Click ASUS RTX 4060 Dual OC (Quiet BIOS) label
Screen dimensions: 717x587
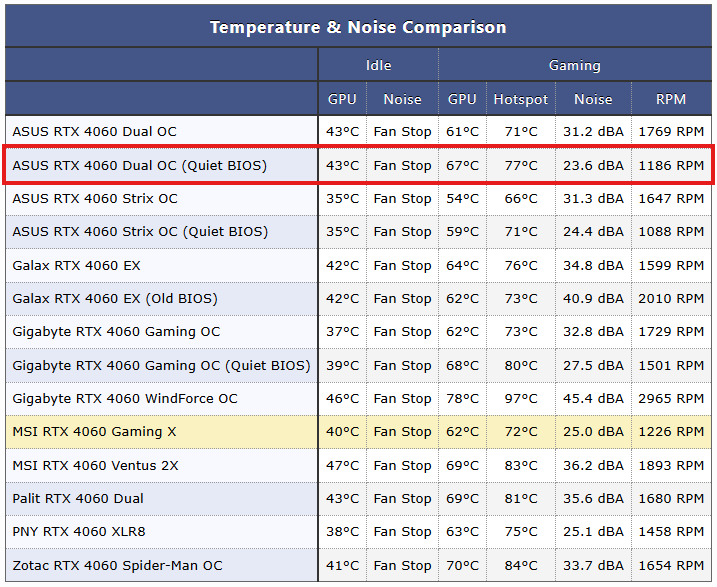click(x=139, y=165)
